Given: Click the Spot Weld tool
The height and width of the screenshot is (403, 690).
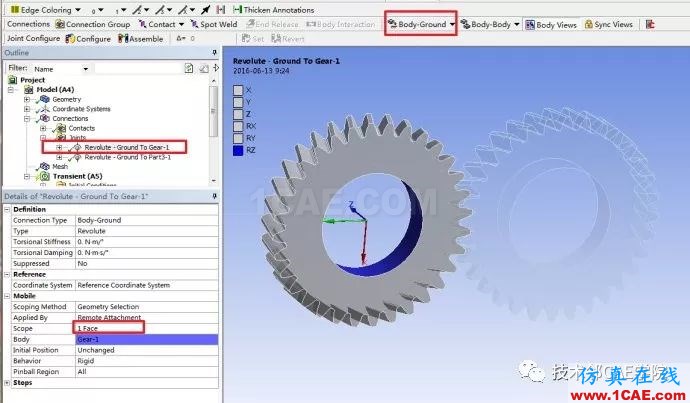Looking at the screenshot, I should point(214,24).
